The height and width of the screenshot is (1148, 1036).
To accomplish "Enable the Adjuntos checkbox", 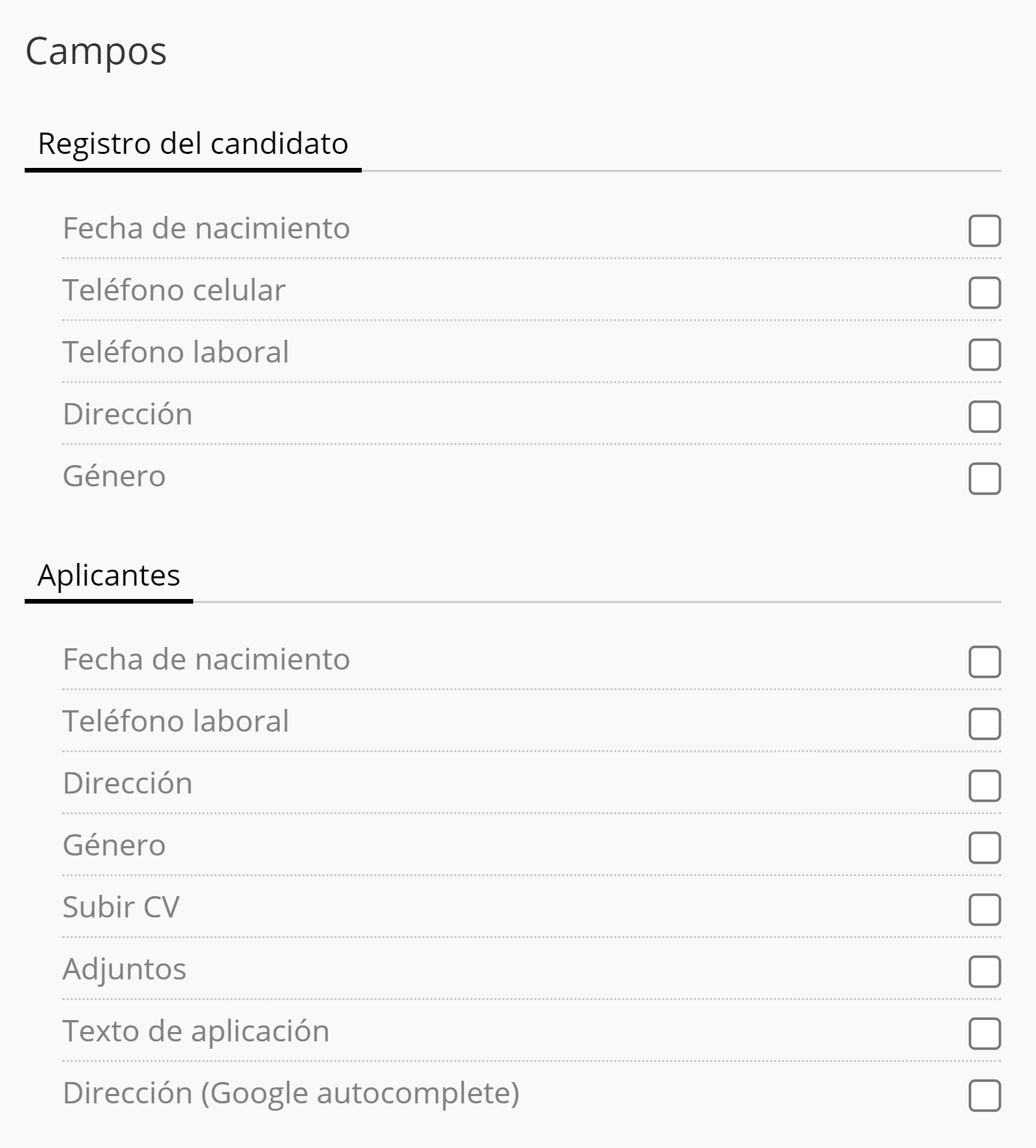I will pos(984,971).
